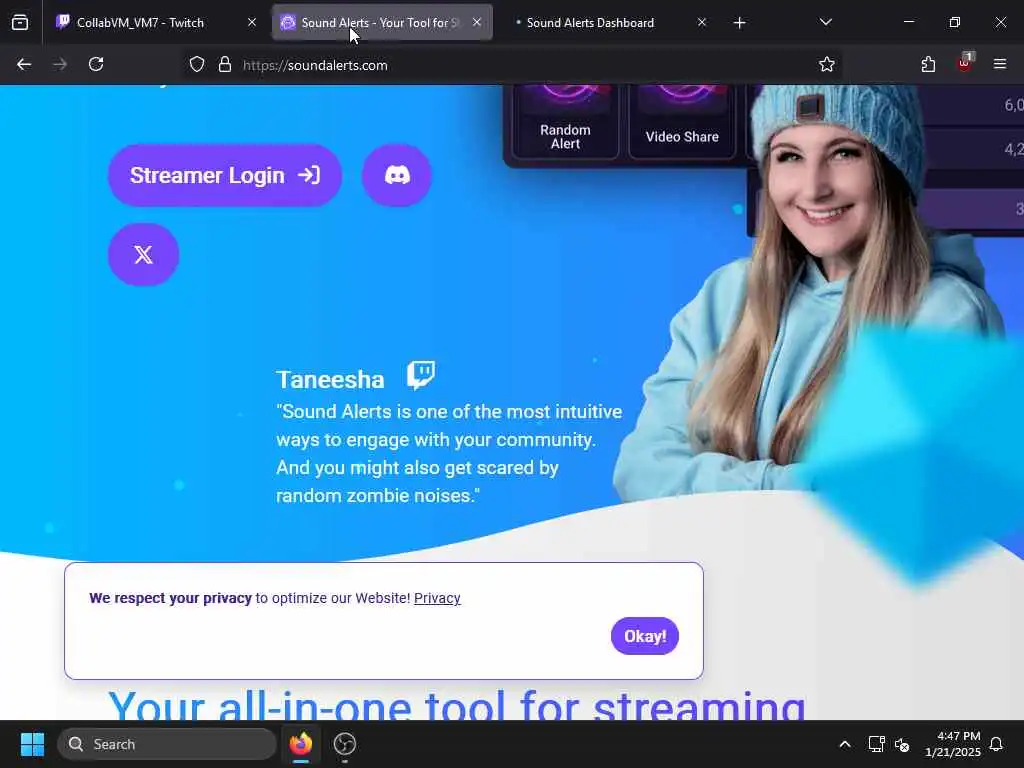Close the Sound Alerts homepage tab
Screen dimensions: 1024x768
click(477, 22)
